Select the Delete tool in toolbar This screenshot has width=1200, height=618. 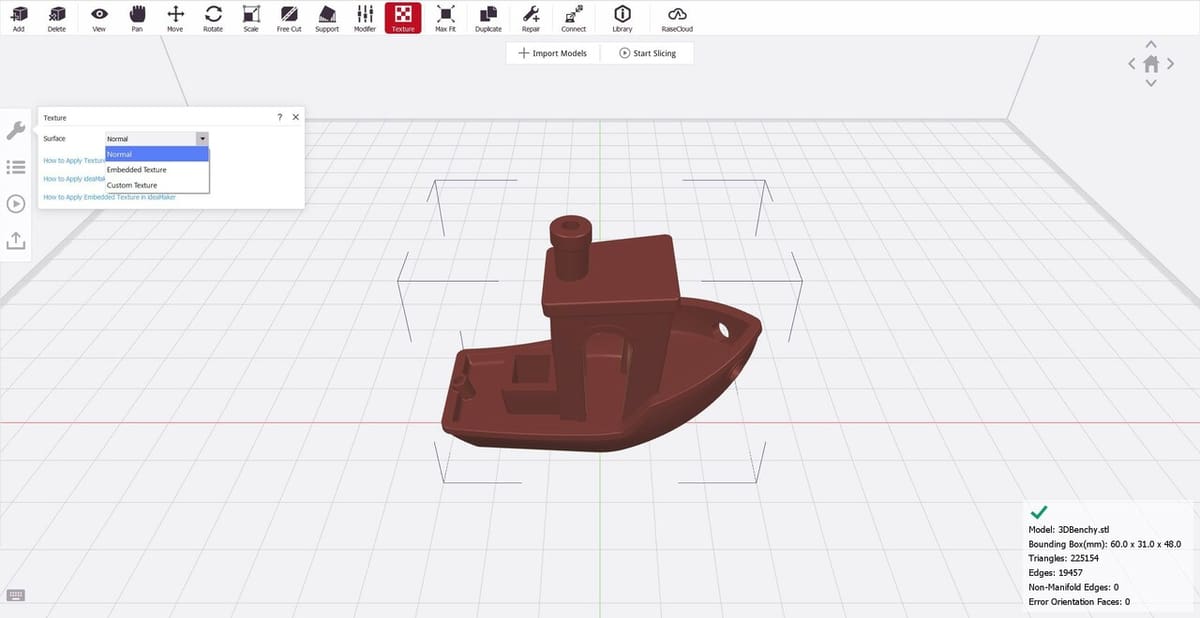pyautogui.click(x=57, y=18)
